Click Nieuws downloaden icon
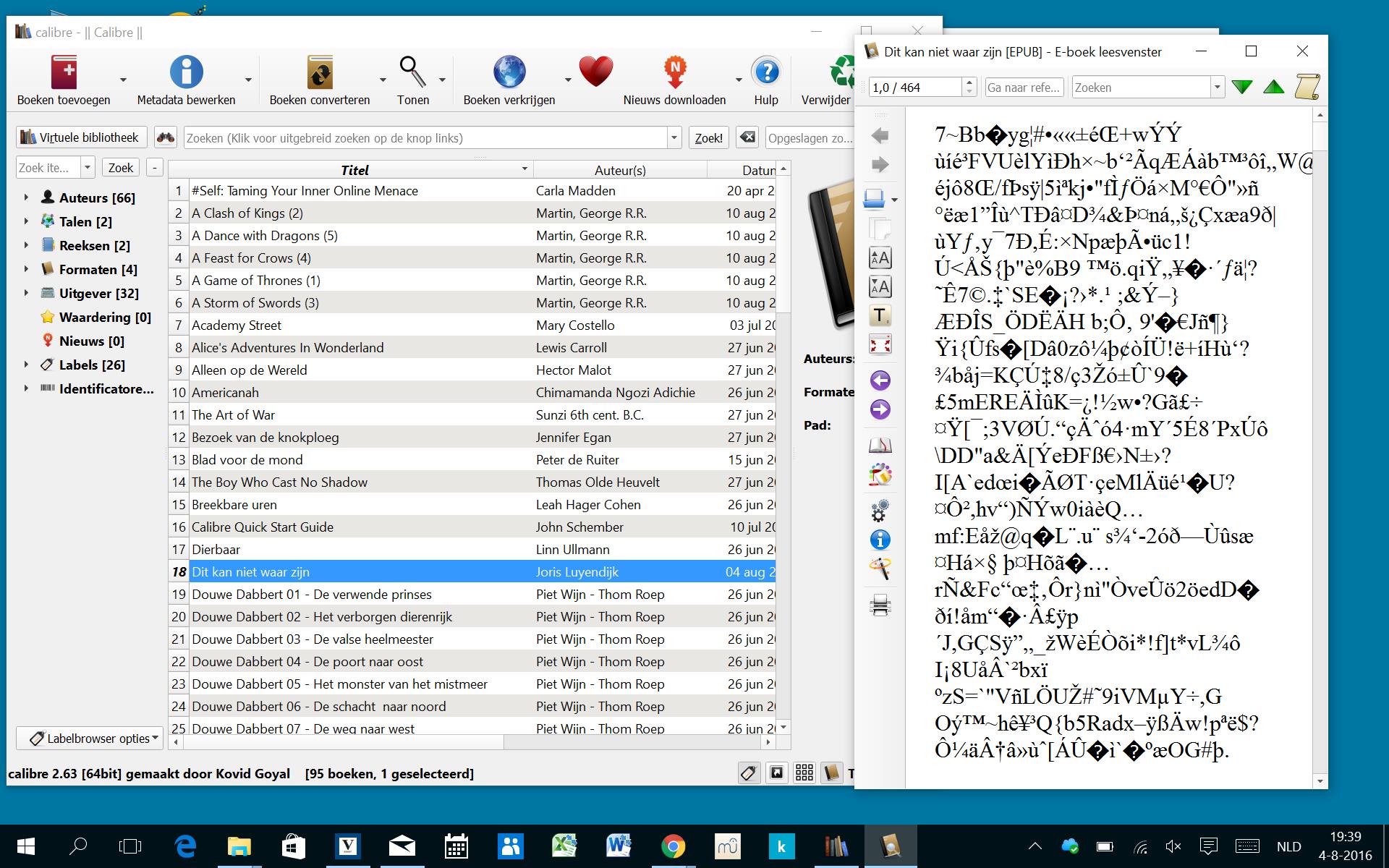This screenshot has height=868, width=1389. point(674,73)
